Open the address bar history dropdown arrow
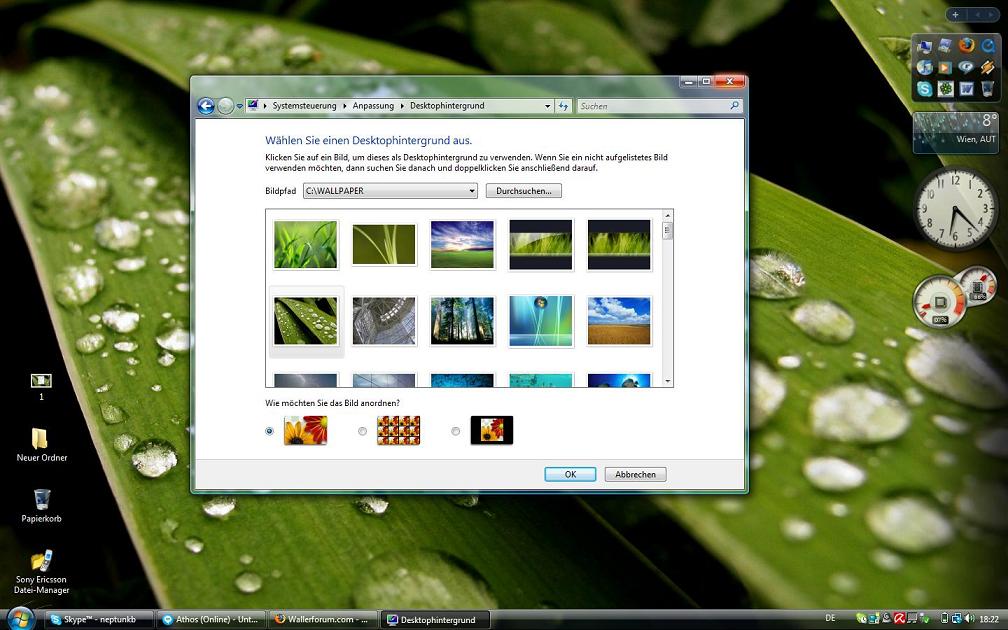Viewport: 1008px width, 630px height. 547,106
